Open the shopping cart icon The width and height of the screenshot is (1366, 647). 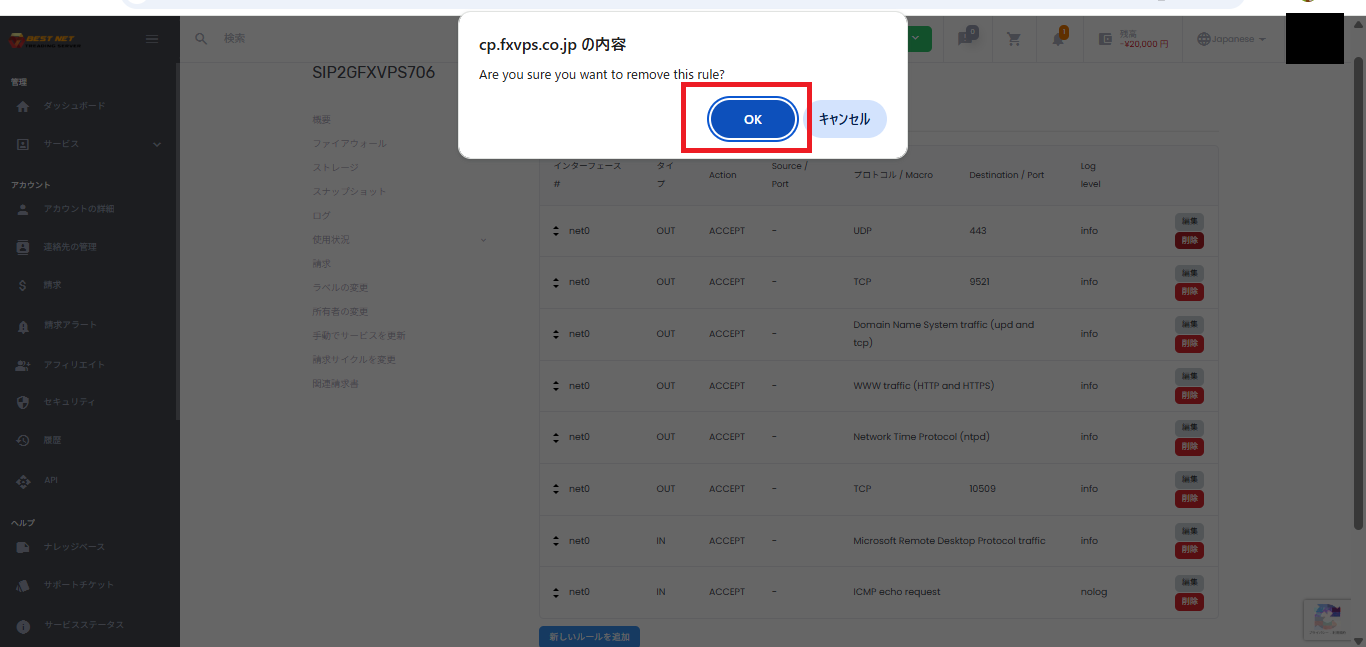(1014, 39)
